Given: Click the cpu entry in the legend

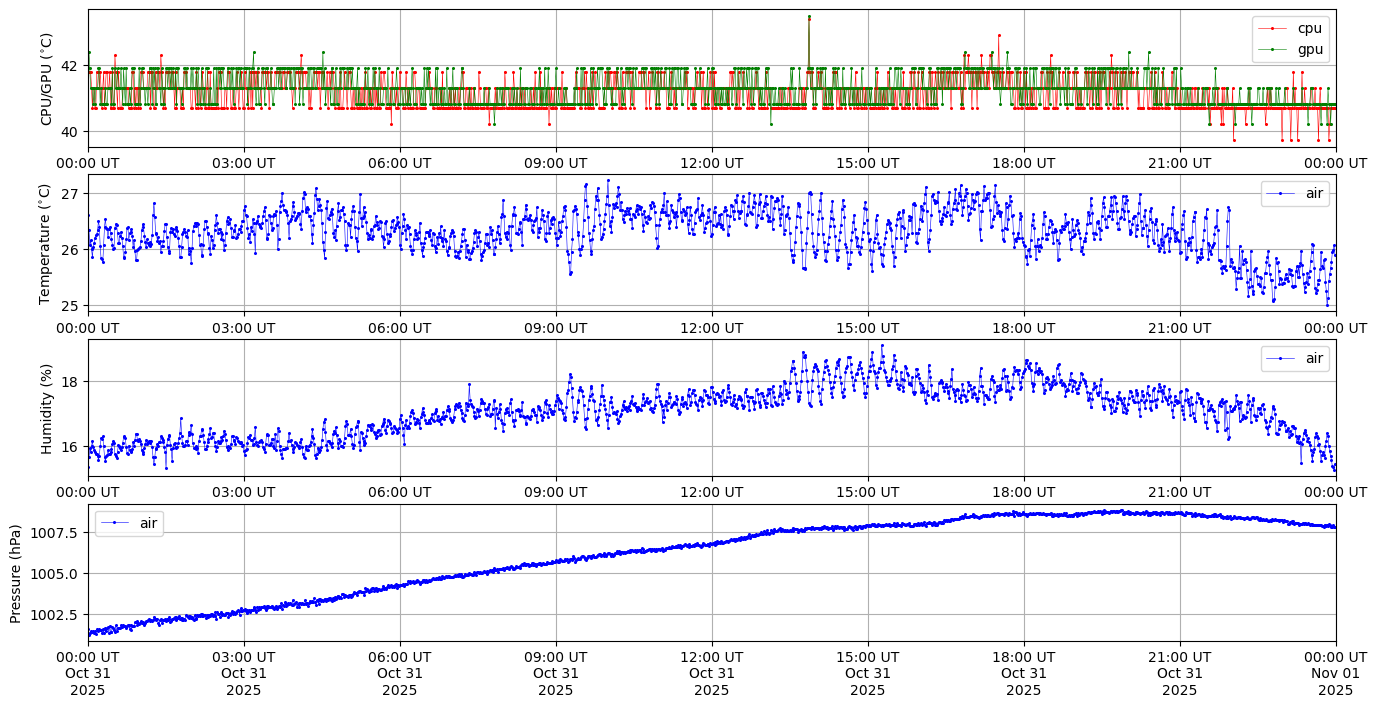Looking at the screenshot, I should [x=1309, y=28].
